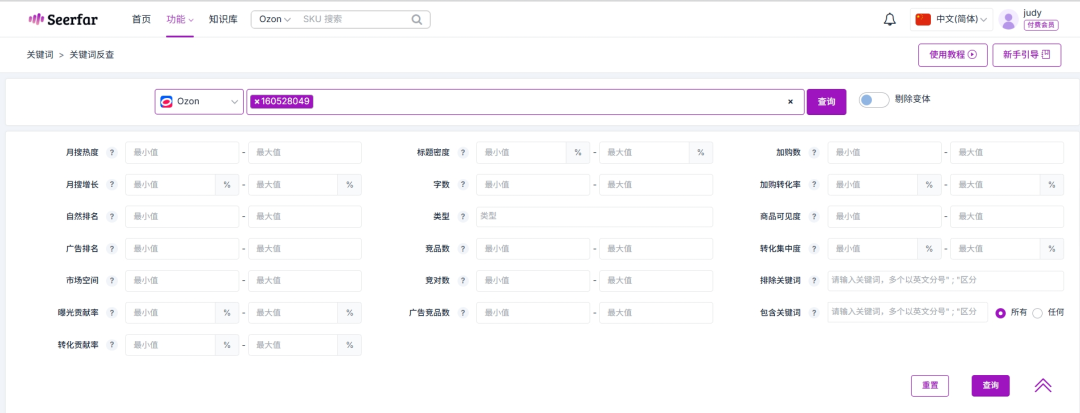Click the 重置 button
This screenshot has height=413, width=1080.
[x=929, y=385]
